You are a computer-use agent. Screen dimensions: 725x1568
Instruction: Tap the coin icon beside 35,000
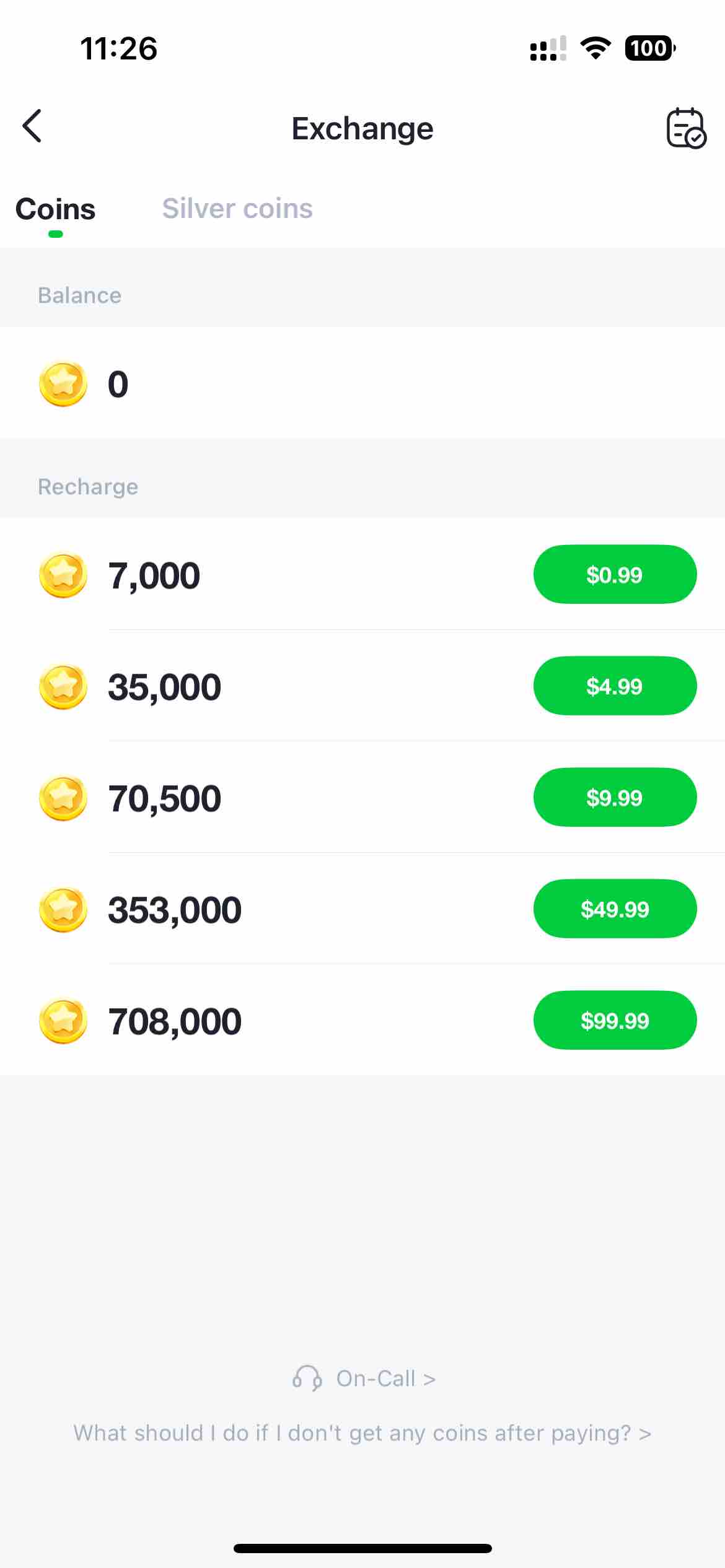[63, 686]
